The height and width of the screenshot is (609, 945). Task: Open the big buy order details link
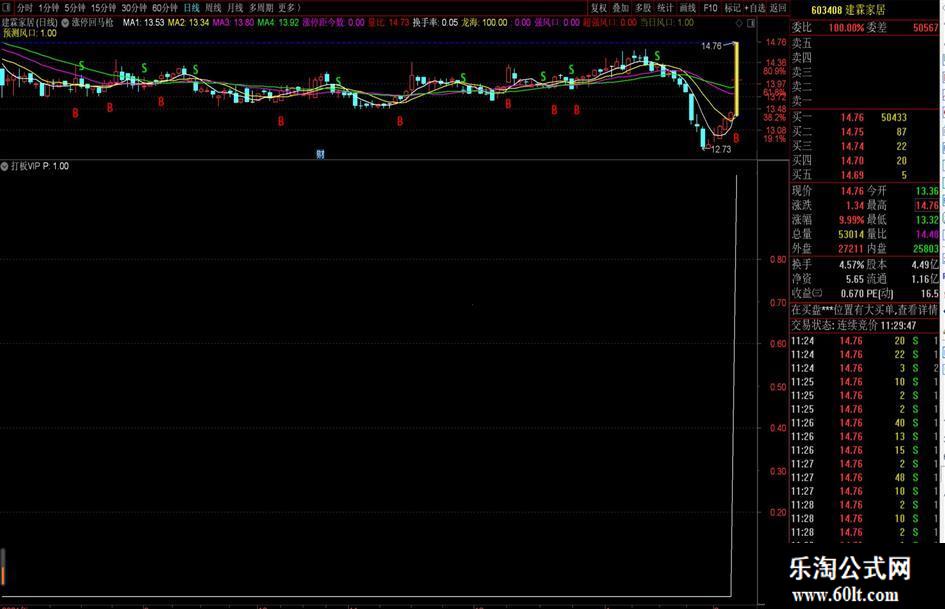865,310
